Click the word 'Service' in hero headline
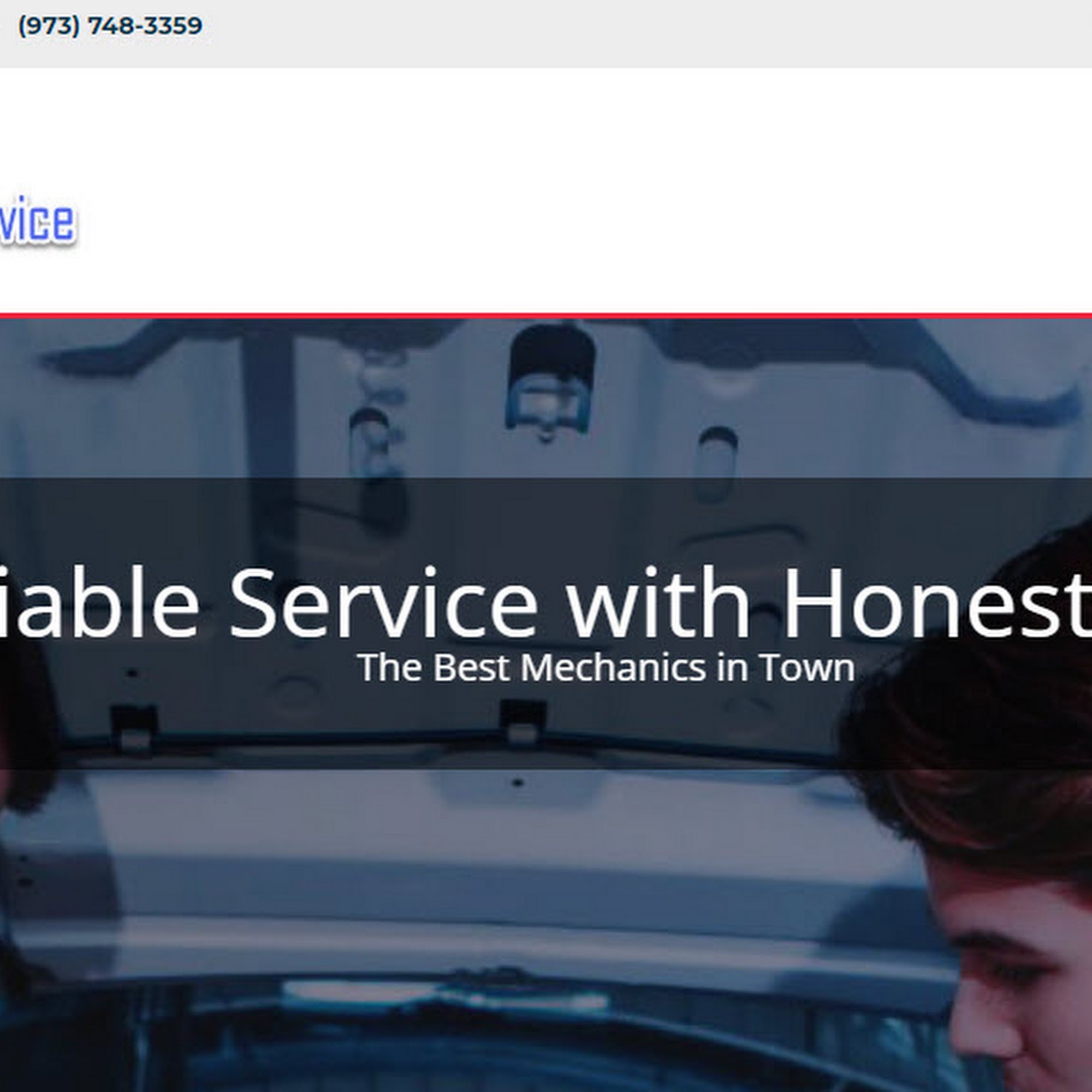Image resolution: width=1092 pixels, height=1092 pixels. click(x=383, y=603)
